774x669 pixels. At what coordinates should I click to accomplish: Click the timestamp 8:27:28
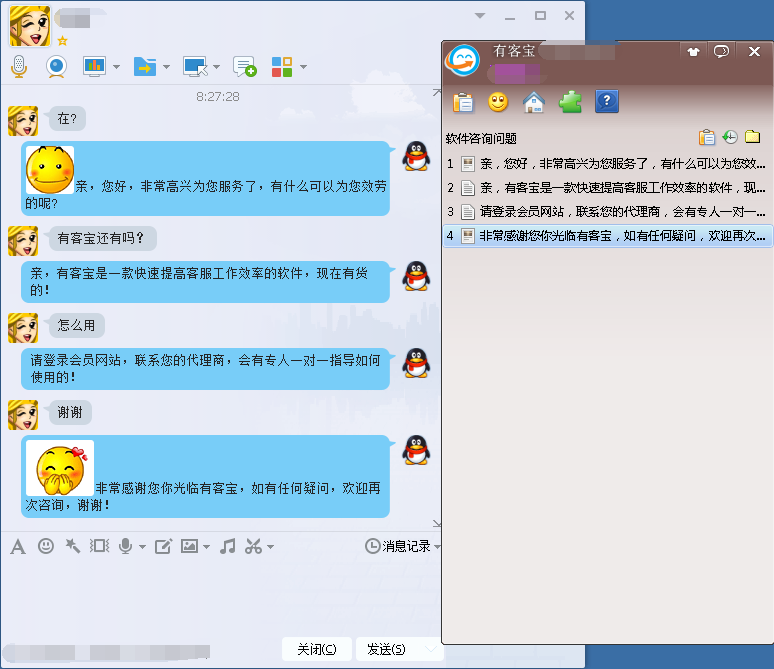pos(218,97)
